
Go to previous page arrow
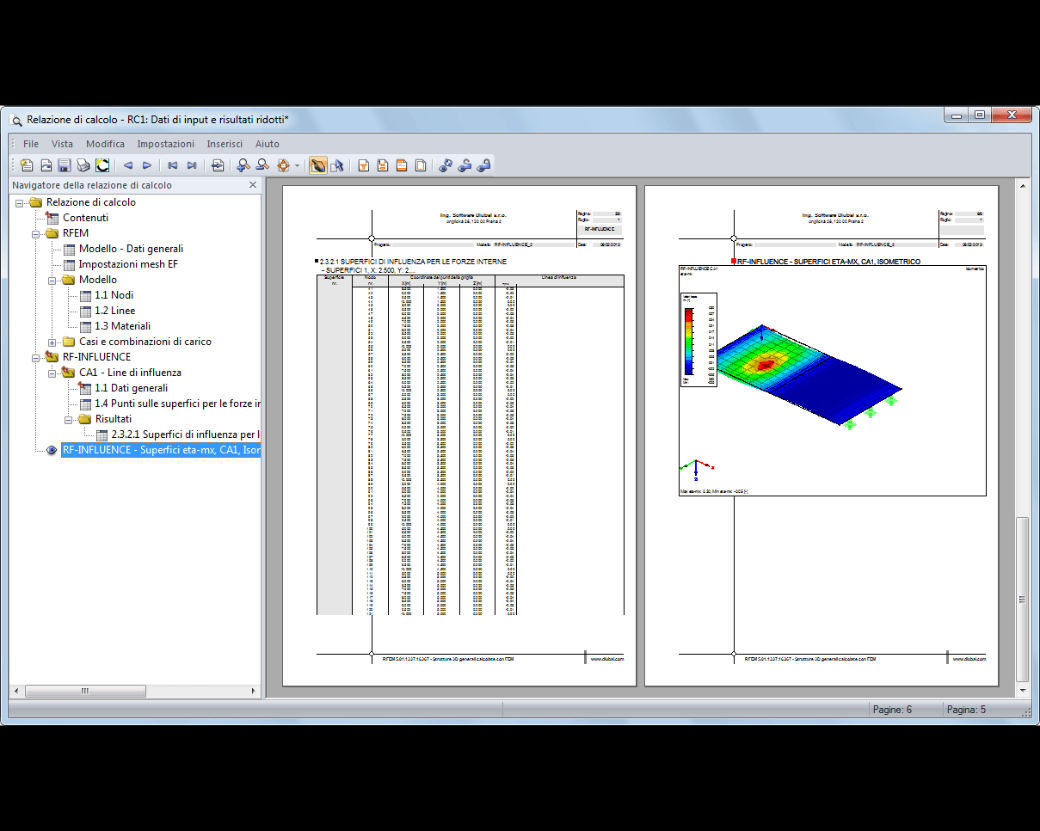tap(128, 165)
